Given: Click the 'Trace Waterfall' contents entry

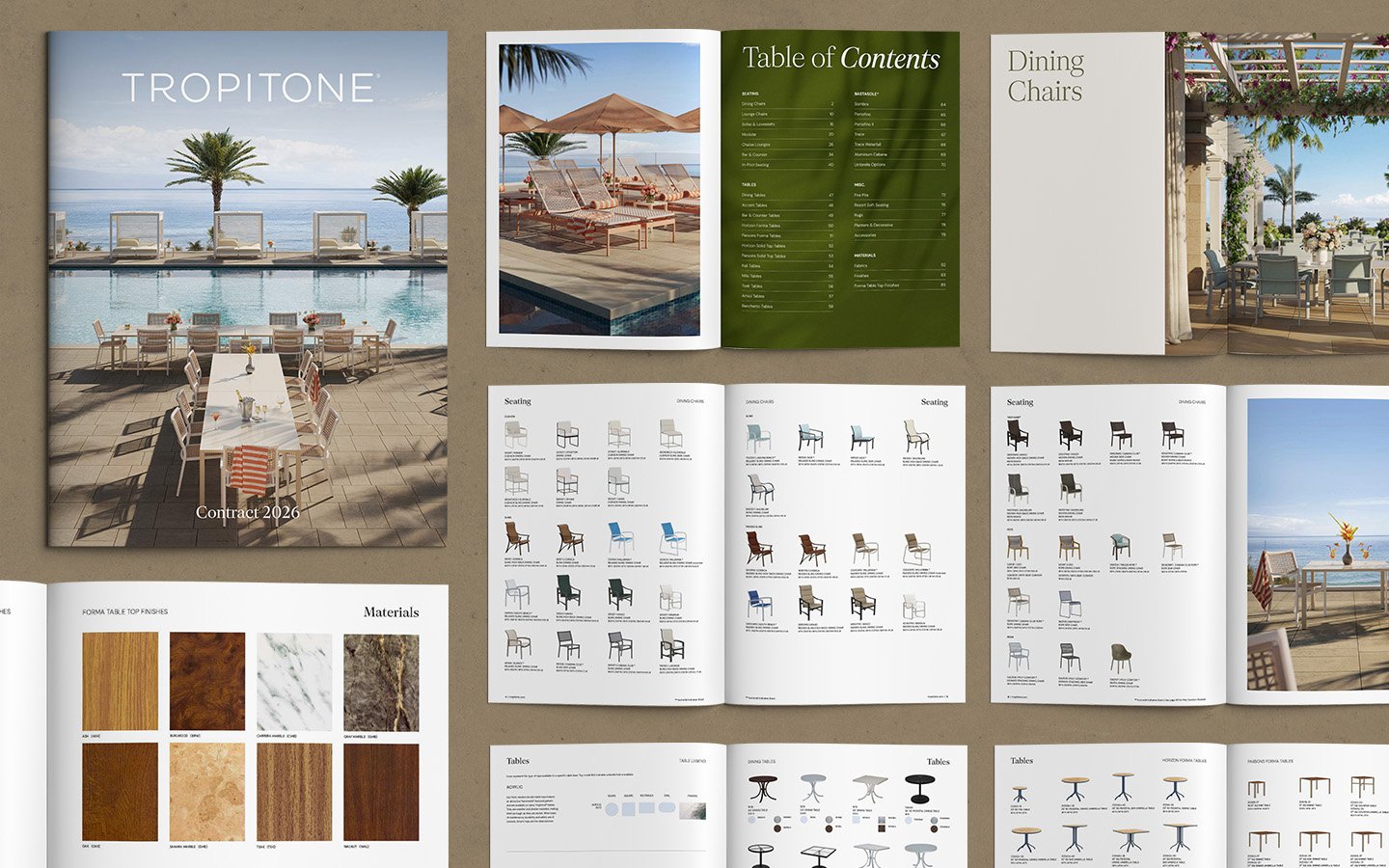Looking at the screenshot, I should click(867, 145).
